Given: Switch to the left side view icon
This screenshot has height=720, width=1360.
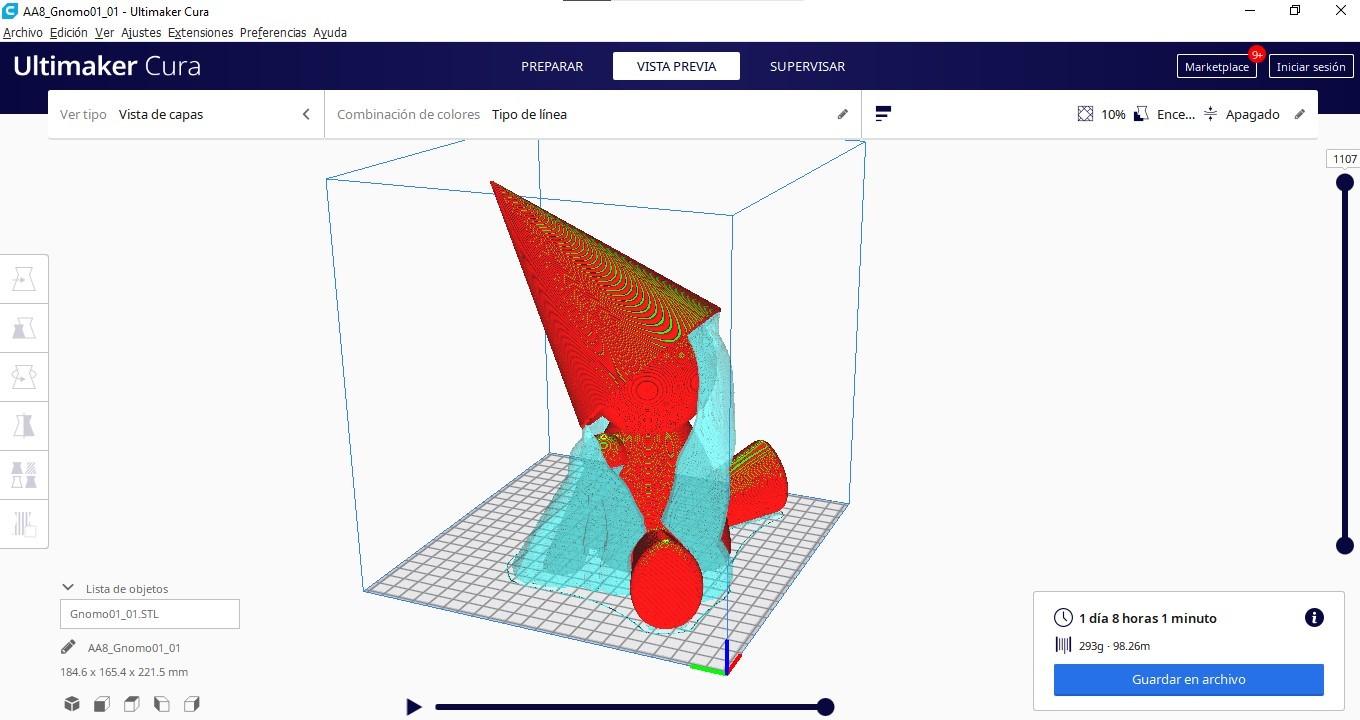Looking at the screenshot, I should click(x=162, y=704).
